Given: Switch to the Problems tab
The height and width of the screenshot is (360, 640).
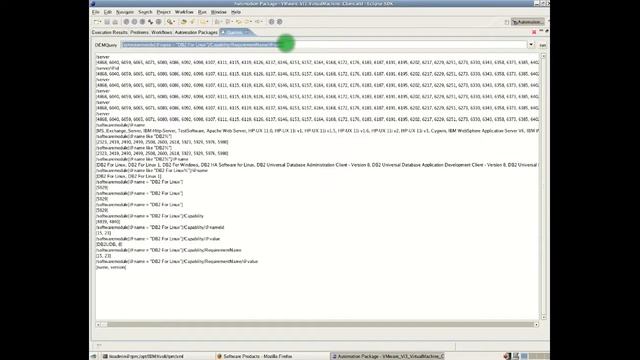Looking at the screenshot, I should point(139,32).
